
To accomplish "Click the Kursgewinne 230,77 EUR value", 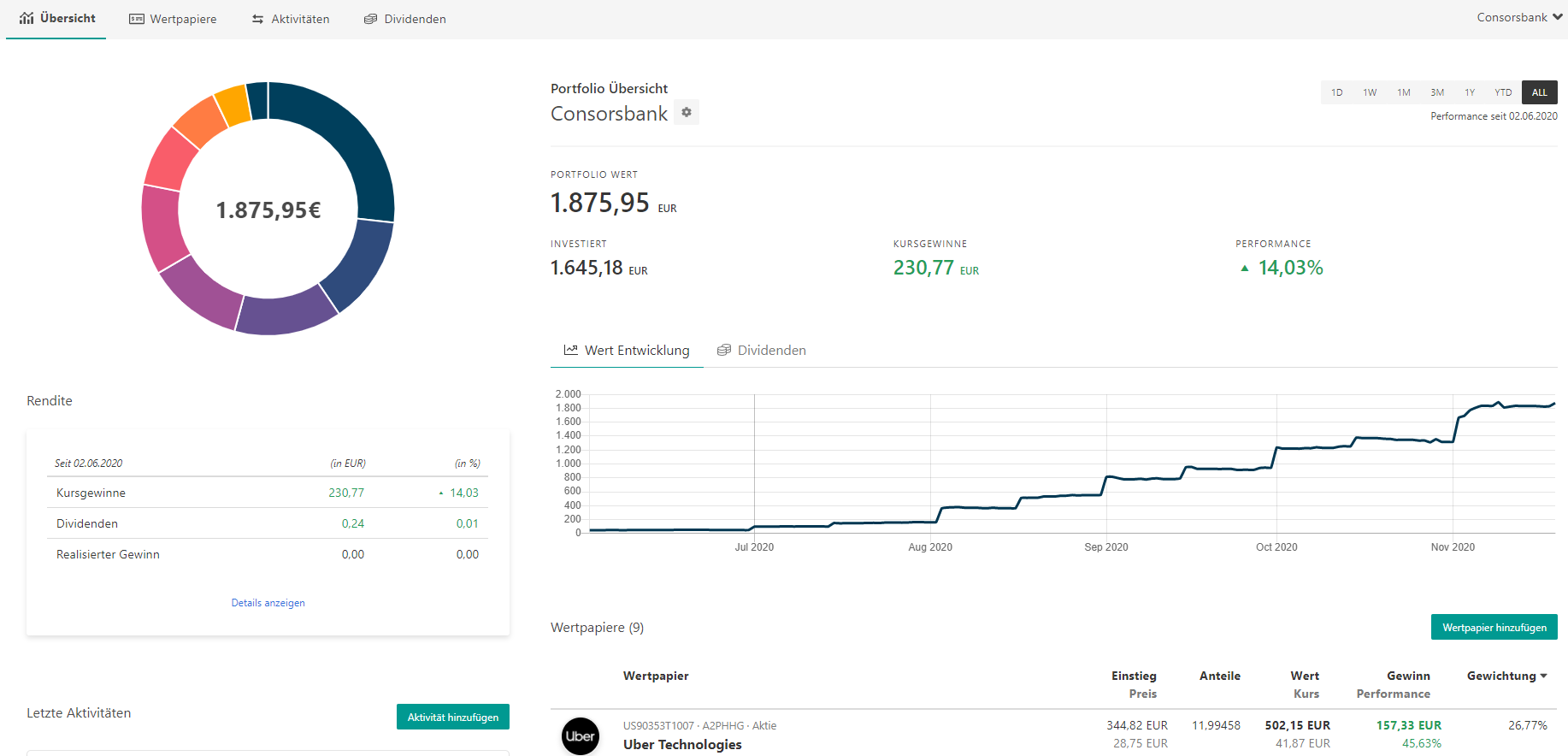I will [936, 268].
